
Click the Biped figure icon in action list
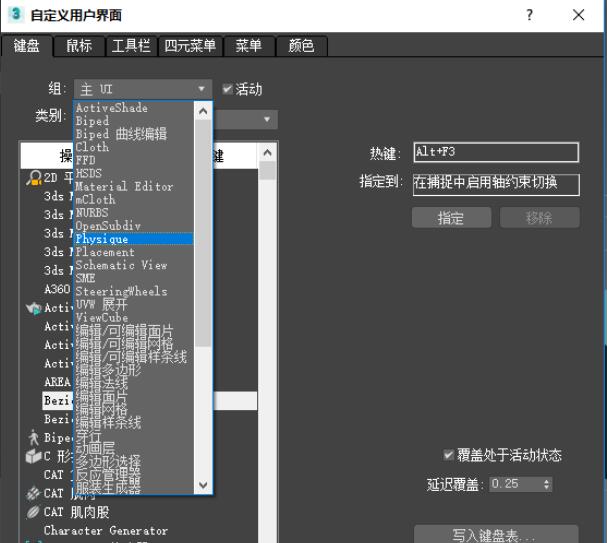pyautogui.click(x=34, y=438)
